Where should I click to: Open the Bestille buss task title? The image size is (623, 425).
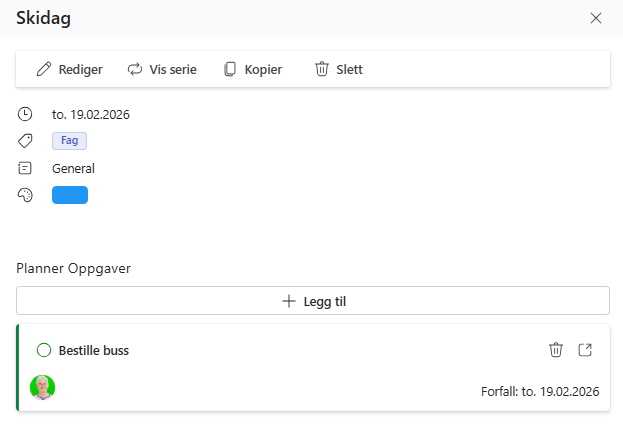(x=94, y=350)
